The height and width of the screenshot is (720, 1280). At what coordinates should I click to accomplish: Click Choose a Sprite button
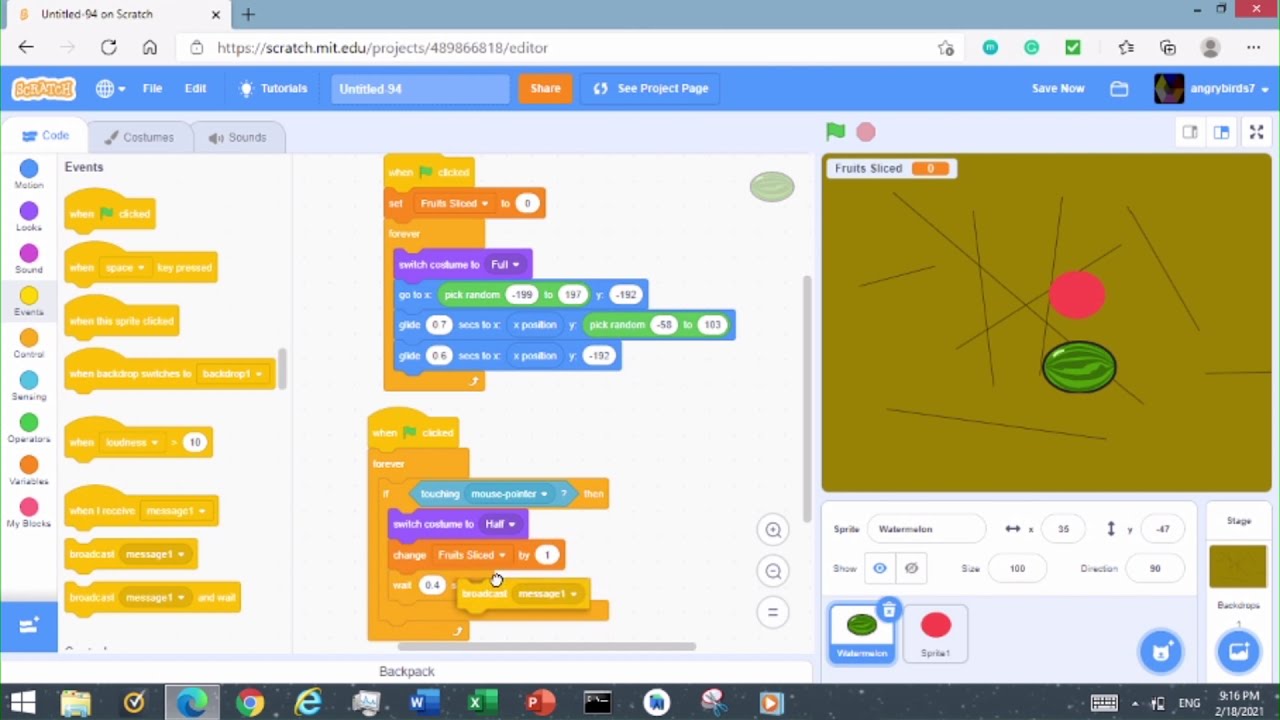pos(1161,652)
